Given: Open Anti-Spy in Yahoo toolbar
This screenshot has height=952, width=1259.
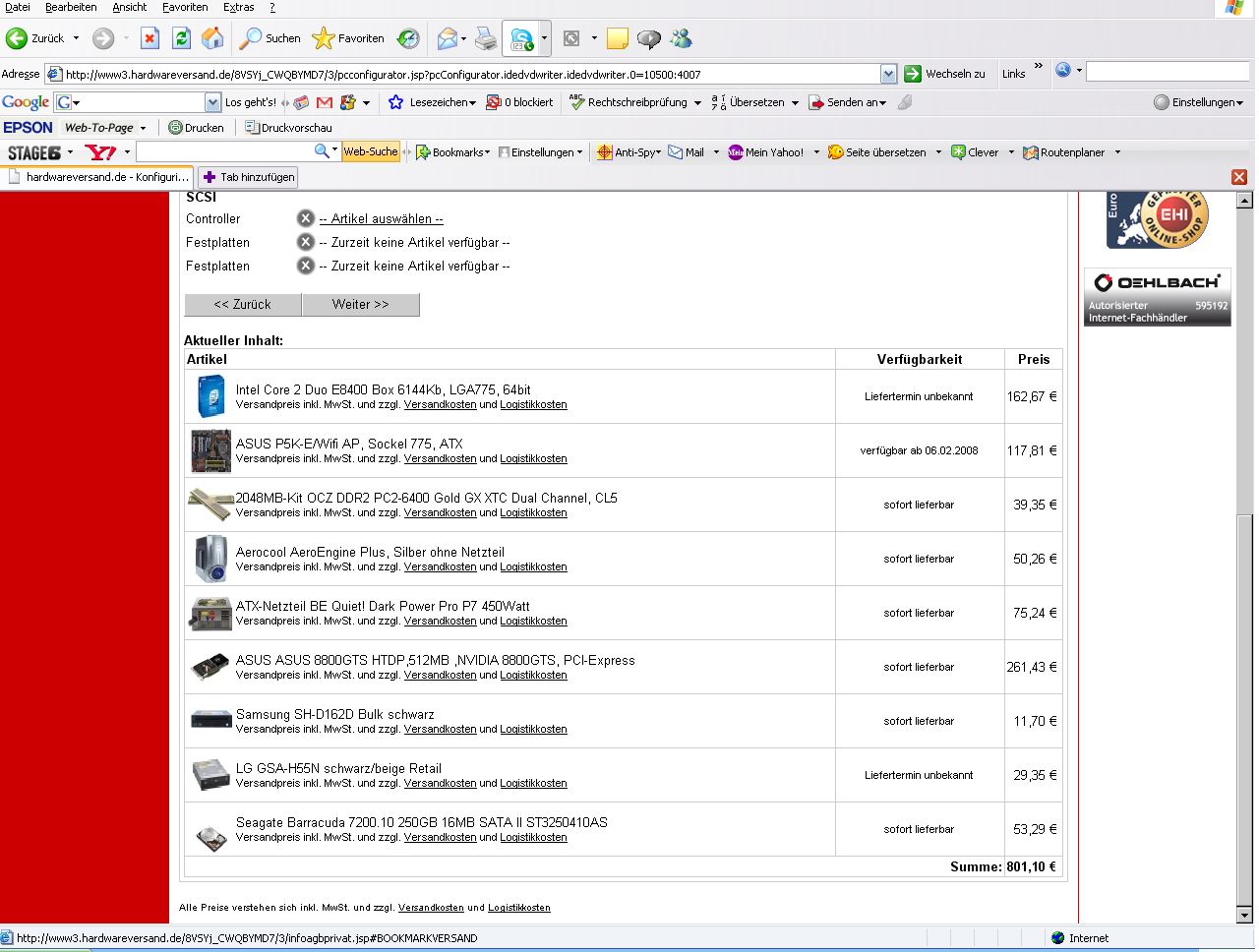Looking at the screenshot, I should [629, 152].
